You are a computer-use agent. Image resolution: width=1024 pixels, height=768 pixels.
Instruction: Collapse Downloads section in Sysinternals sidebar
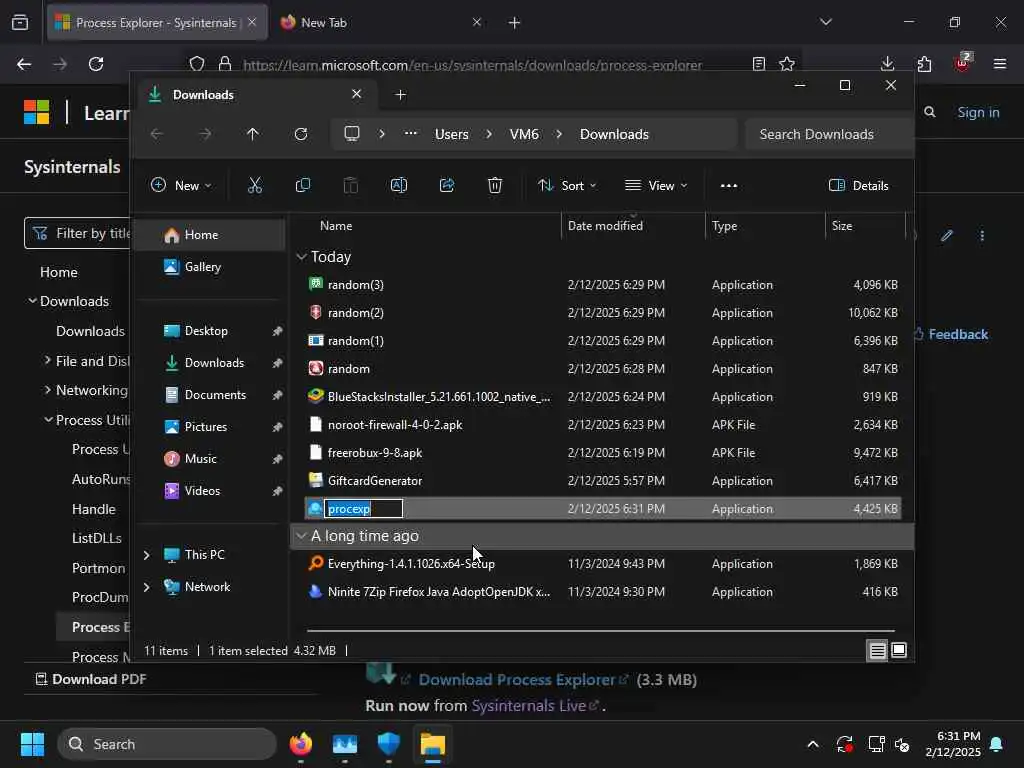tap(32, 300)
